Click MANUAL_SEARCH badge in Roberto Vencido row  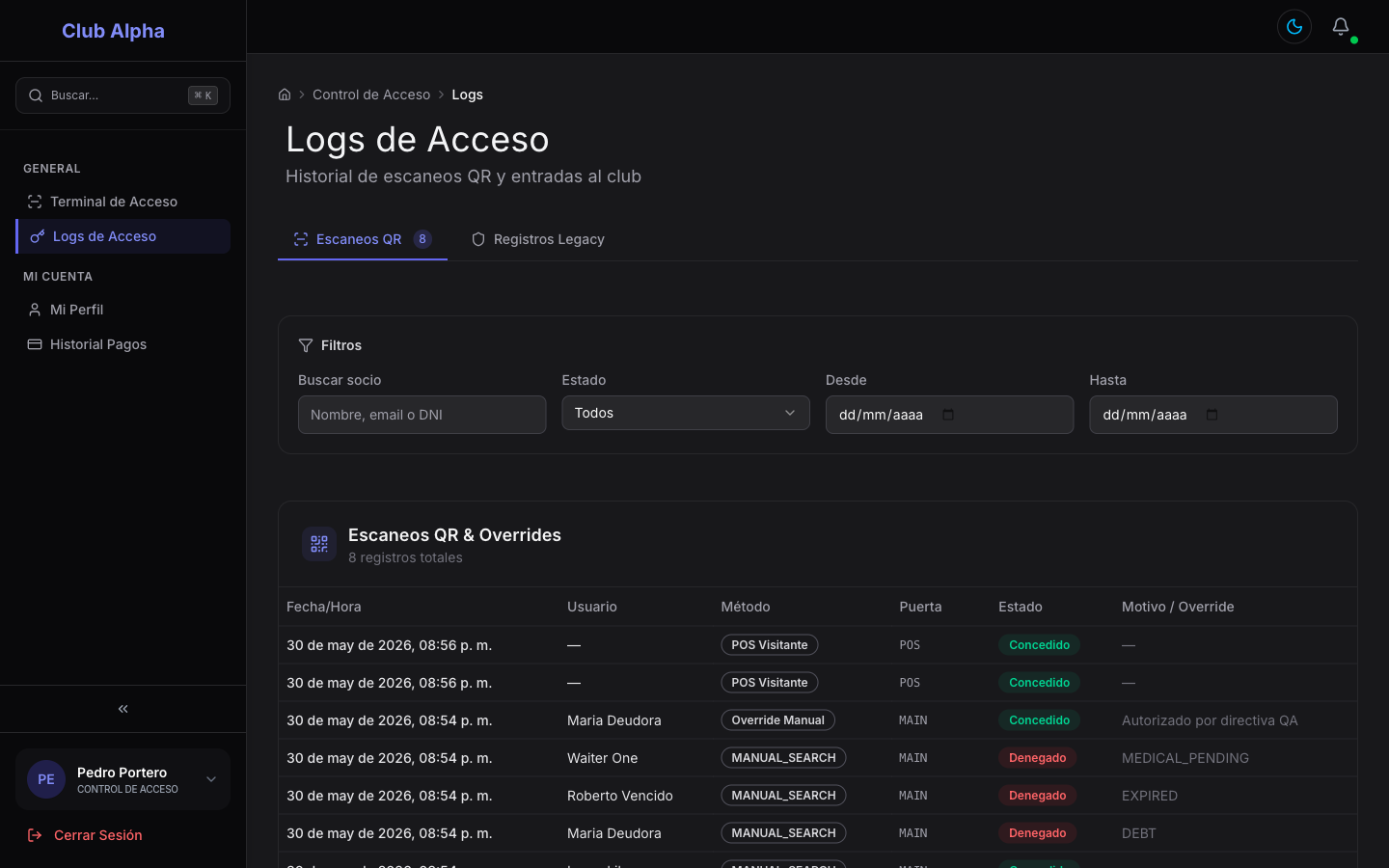tap(783, 796)
